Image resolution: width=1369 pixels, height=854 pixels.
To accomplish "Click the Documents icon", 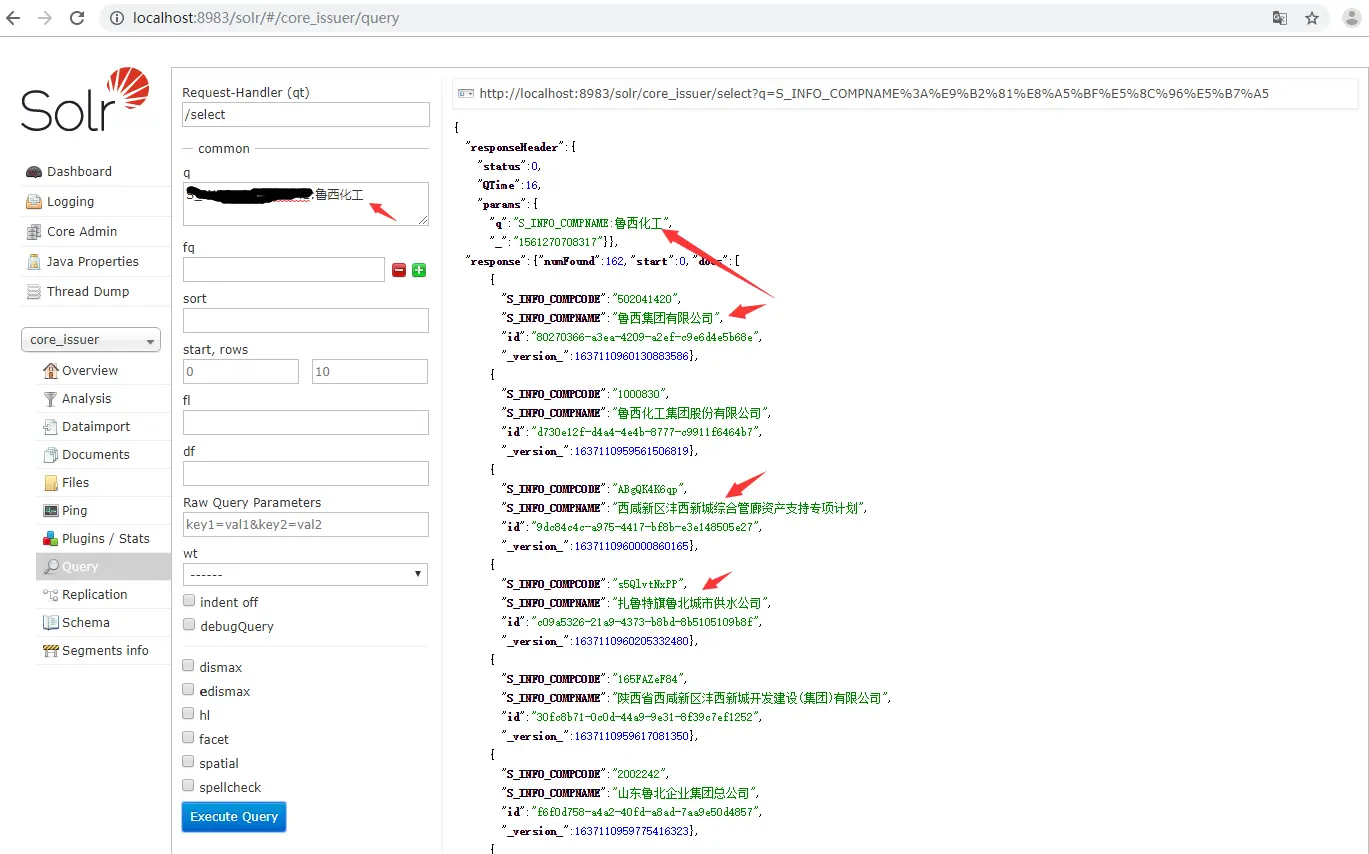I will pos(50,455).
